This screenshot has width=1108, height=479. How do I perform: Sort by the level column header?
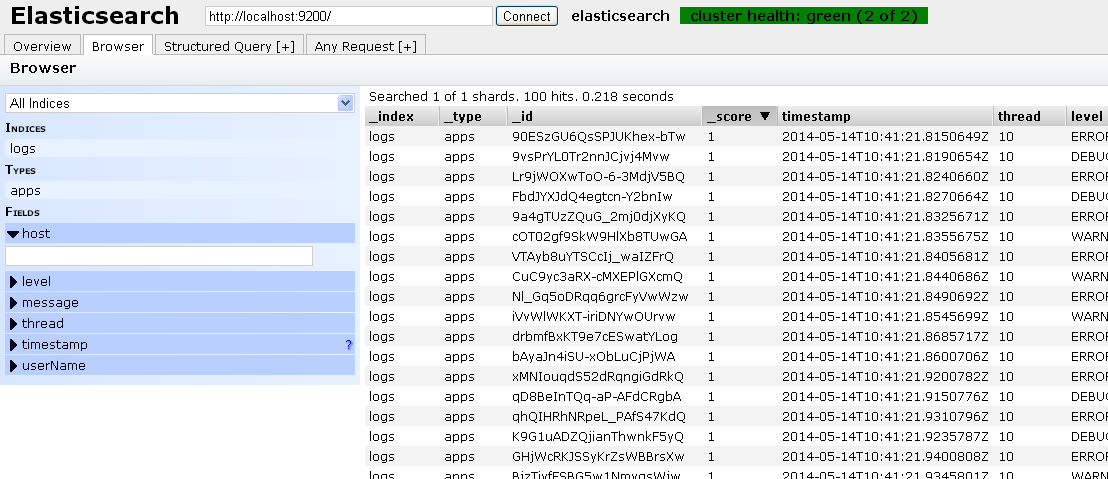point(1087,117)
